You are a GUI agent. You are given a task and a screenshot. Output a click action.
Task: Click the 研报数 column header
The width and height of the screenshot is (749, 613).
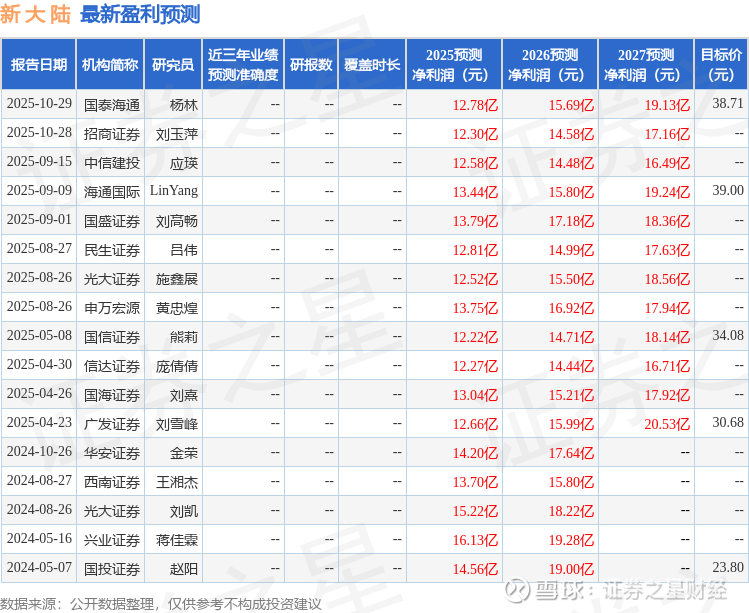pyautogui.click(x=311, y=65)
